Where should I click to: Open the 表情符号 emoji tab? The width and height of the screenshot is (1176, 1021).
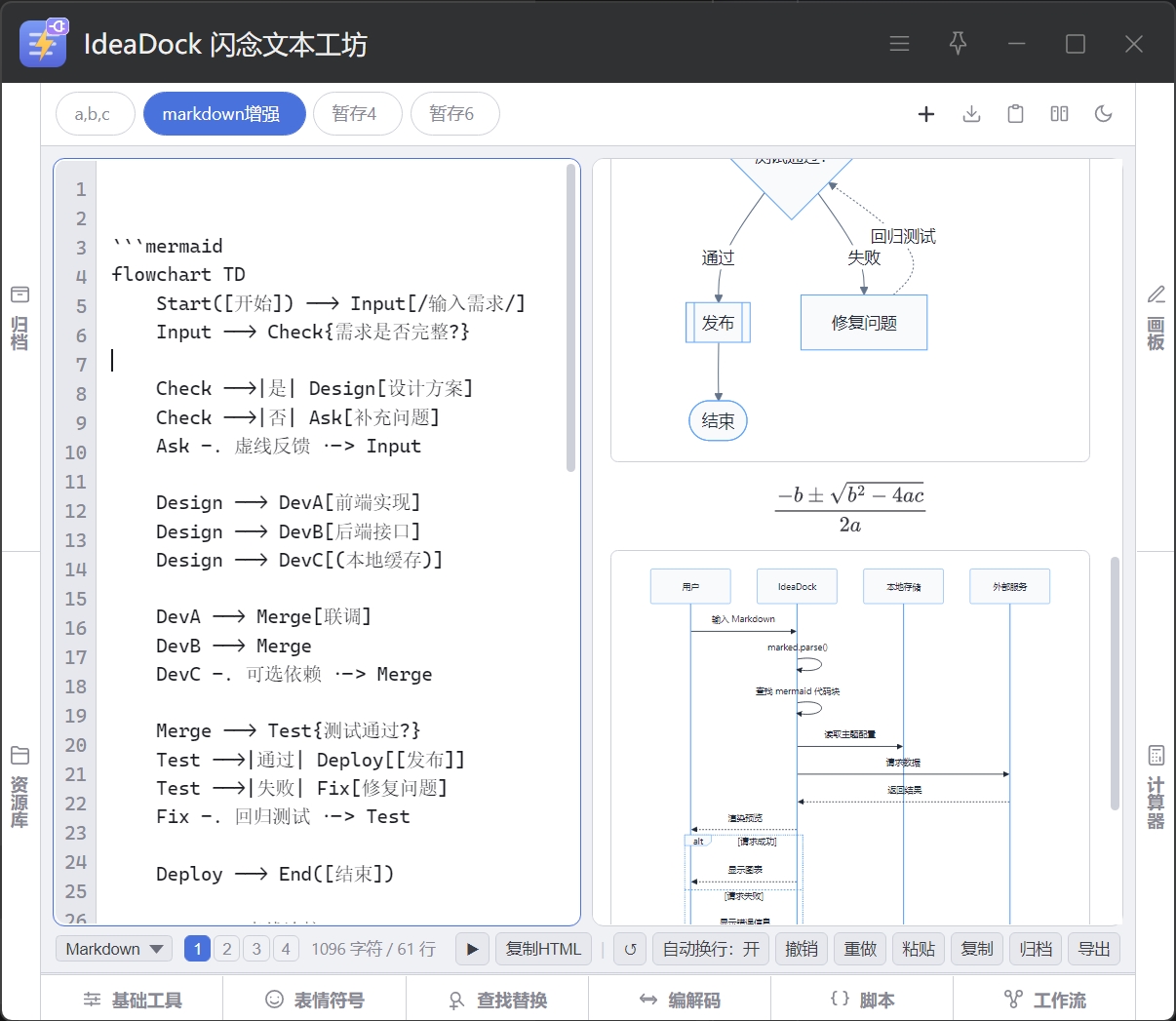pyautogui.click(x=315, y=1000)
